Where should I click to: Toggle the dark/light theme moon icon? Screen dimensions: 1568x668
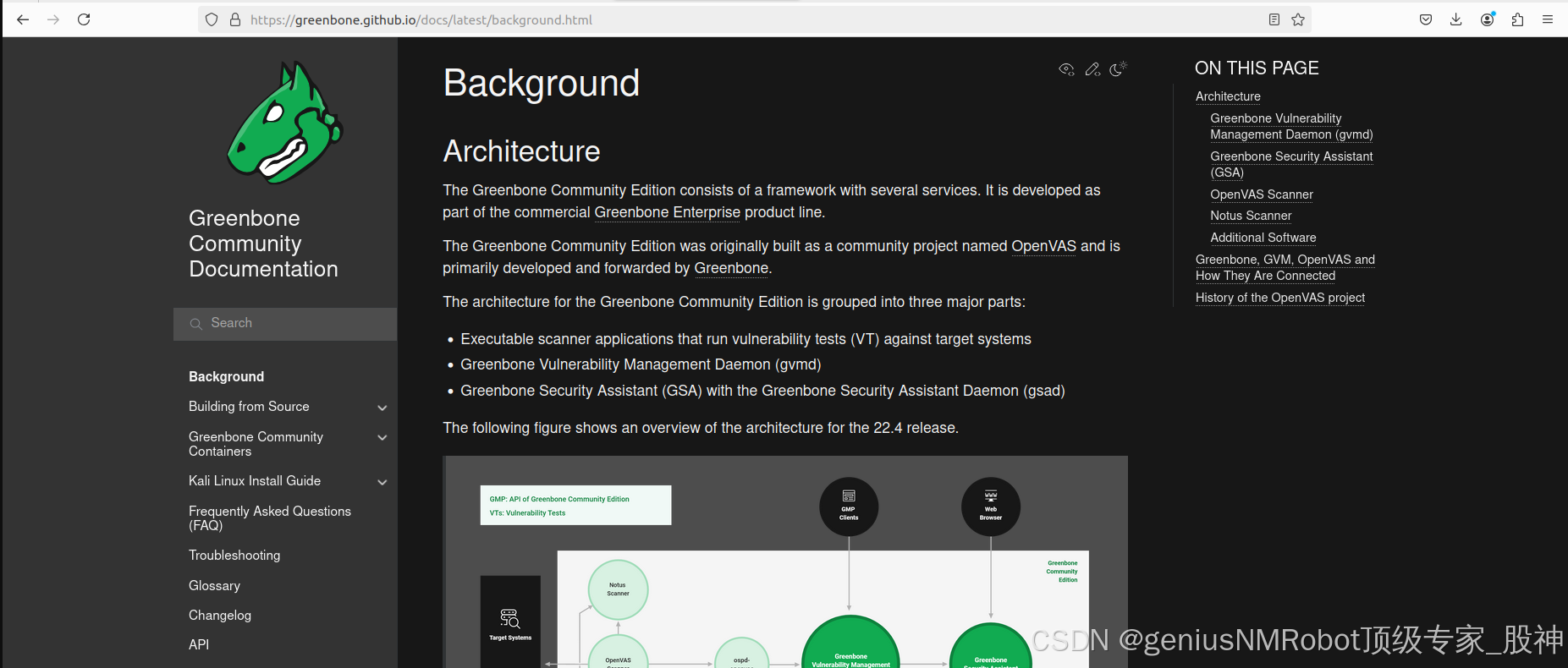tap(1118, 69)
